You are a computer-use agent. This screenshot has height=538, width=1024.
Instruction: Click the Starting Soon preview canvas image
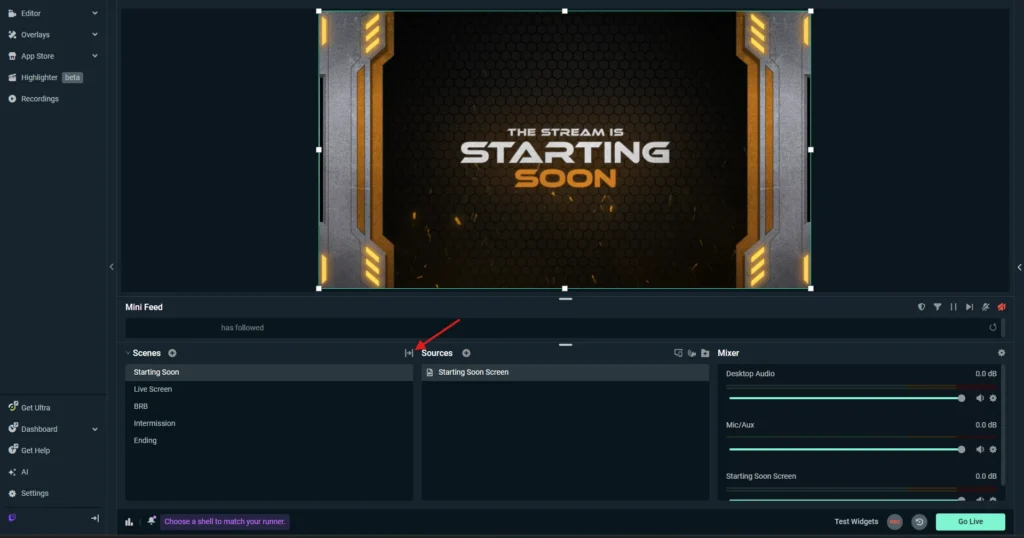565,150
